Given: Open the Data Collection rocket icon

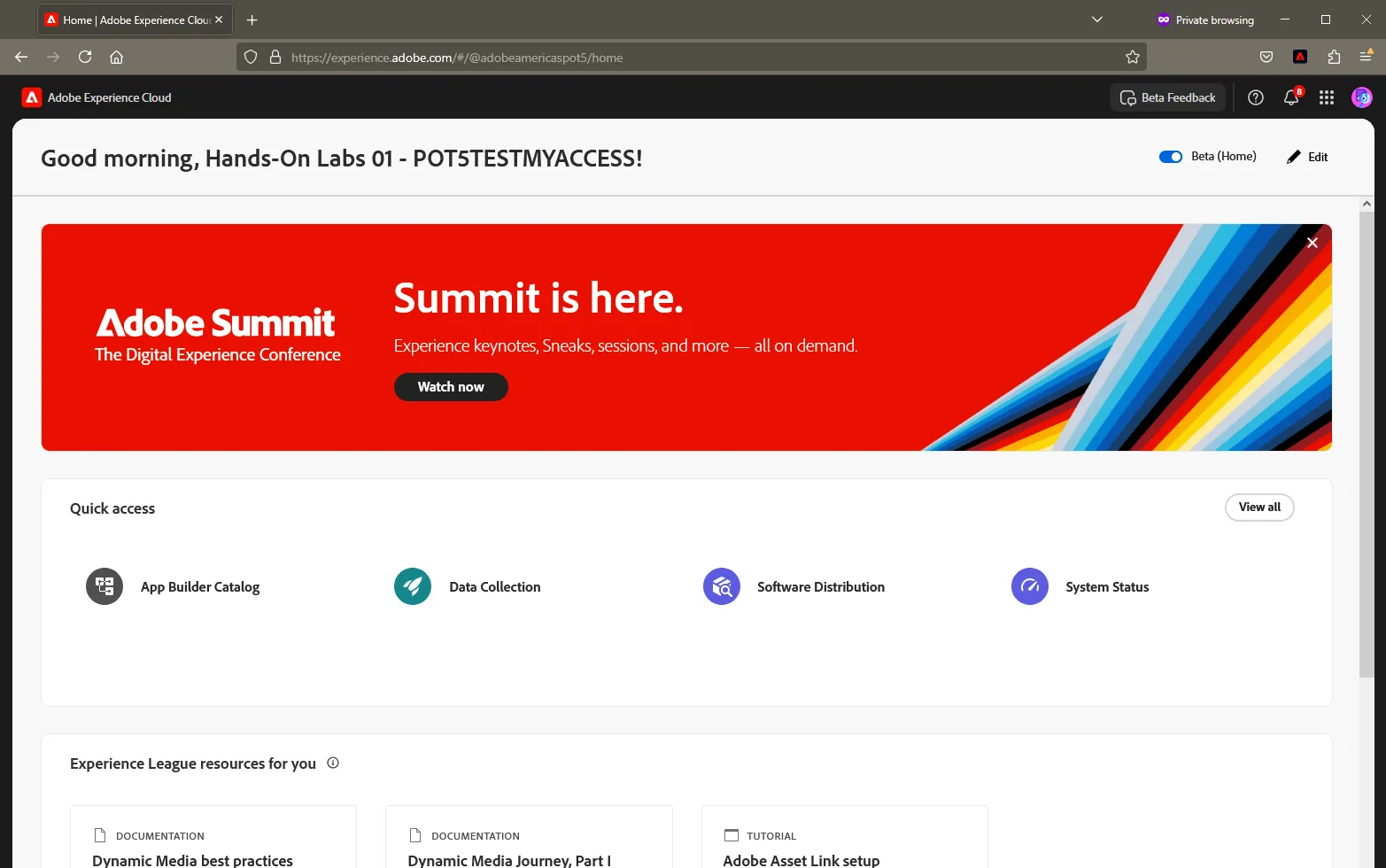Looking at the screenshot, I should pos(413,586).
